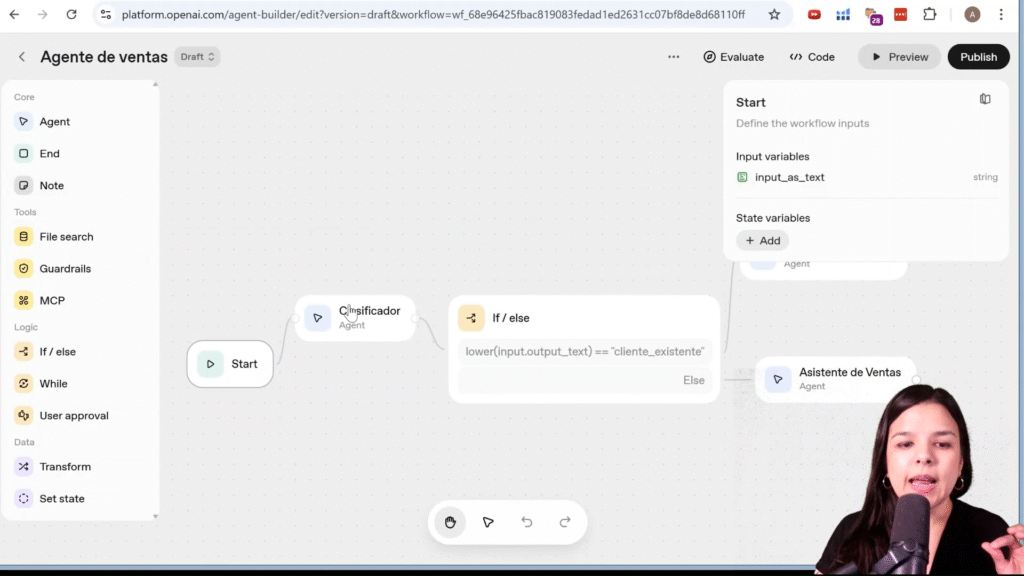Select the MCP tool

(51, 300)
